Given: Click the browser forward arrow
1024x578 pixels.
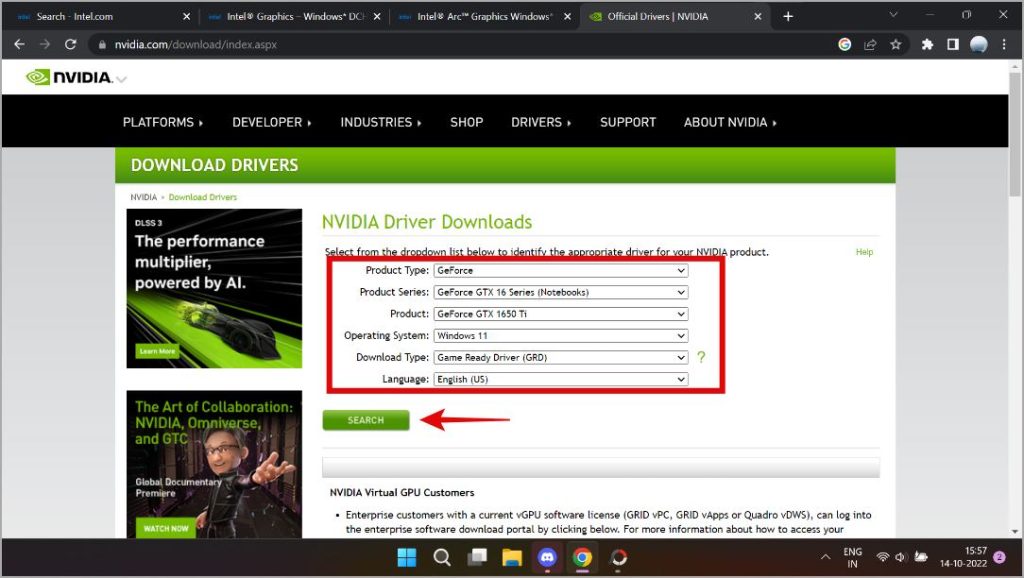Looking at the screenshot, I should tap(44, 44).
